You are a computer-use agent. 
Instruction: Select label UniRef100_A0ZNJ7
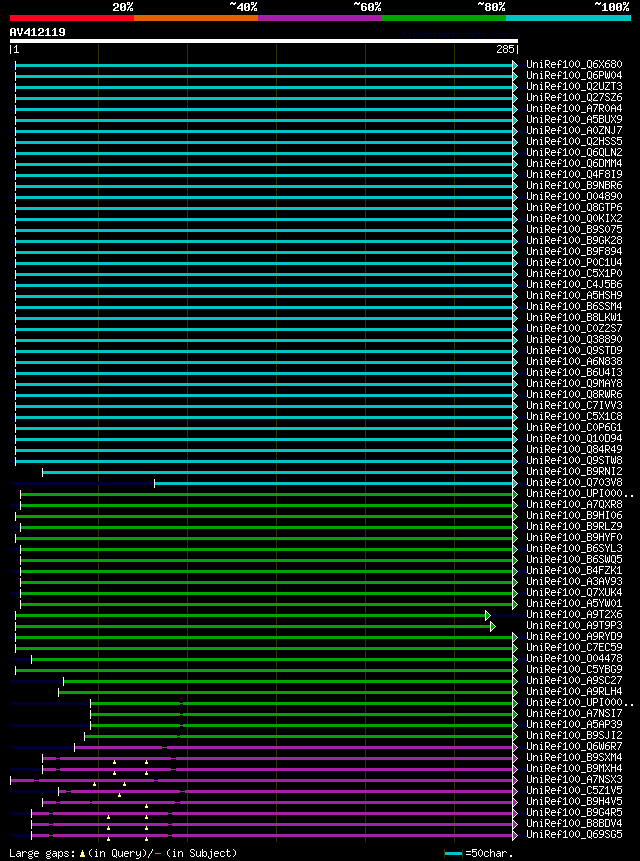tap(574, 131)
